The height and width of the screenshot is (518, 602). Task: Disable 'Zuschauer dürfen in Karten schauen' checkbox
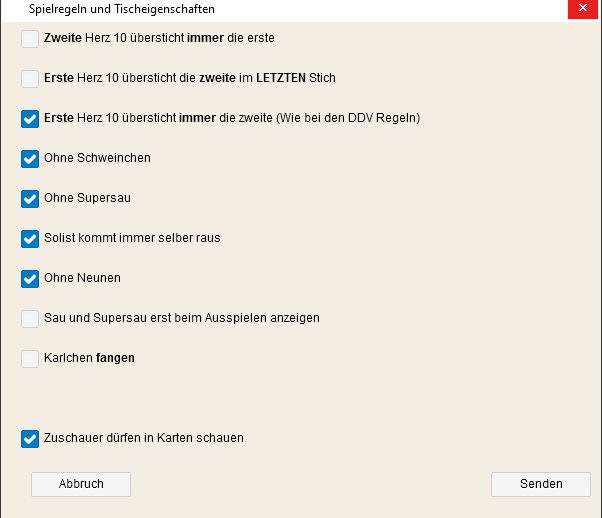pyautogui.click(x=30, y=439)
